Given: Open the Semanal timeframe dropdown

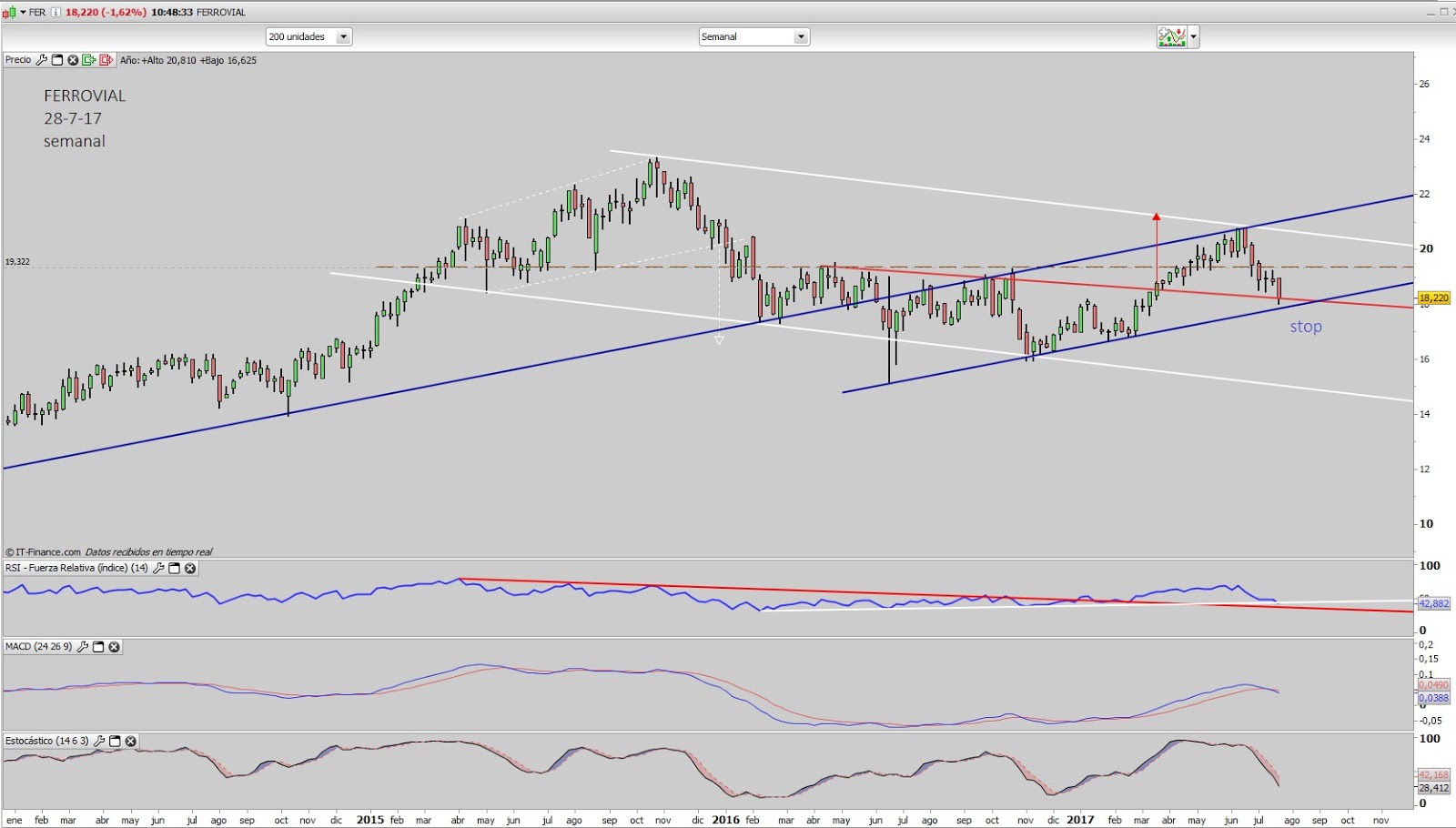Looking at the screenshot, I should point(753,37).
